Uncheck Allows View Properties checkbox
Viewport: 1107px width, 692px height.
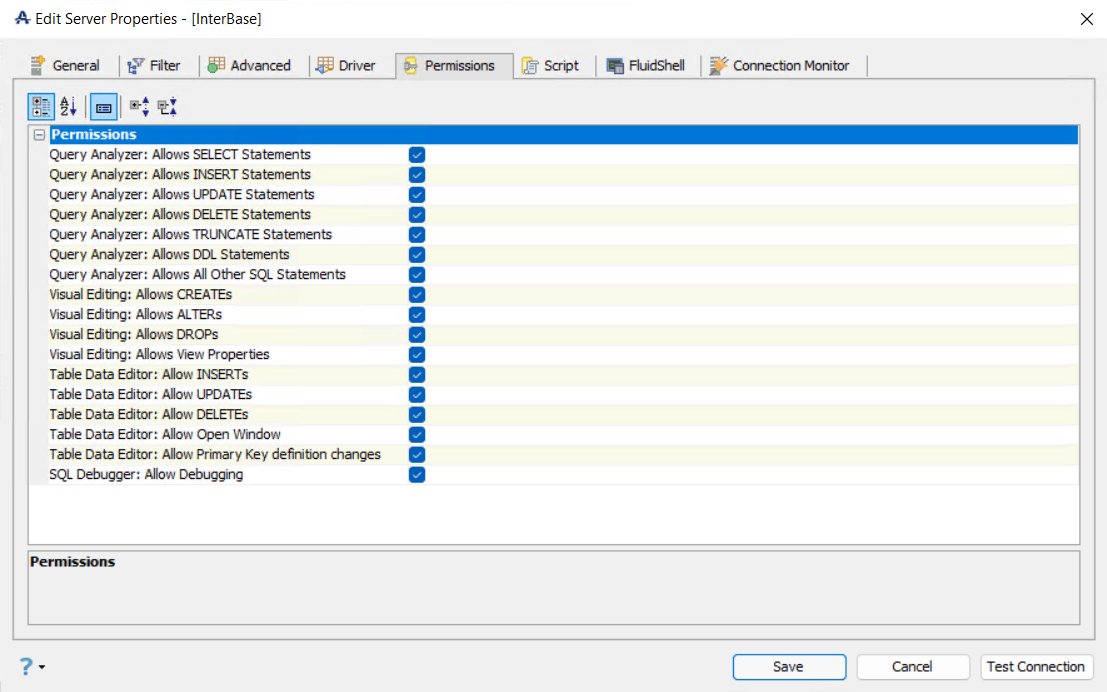pos(417,354)
